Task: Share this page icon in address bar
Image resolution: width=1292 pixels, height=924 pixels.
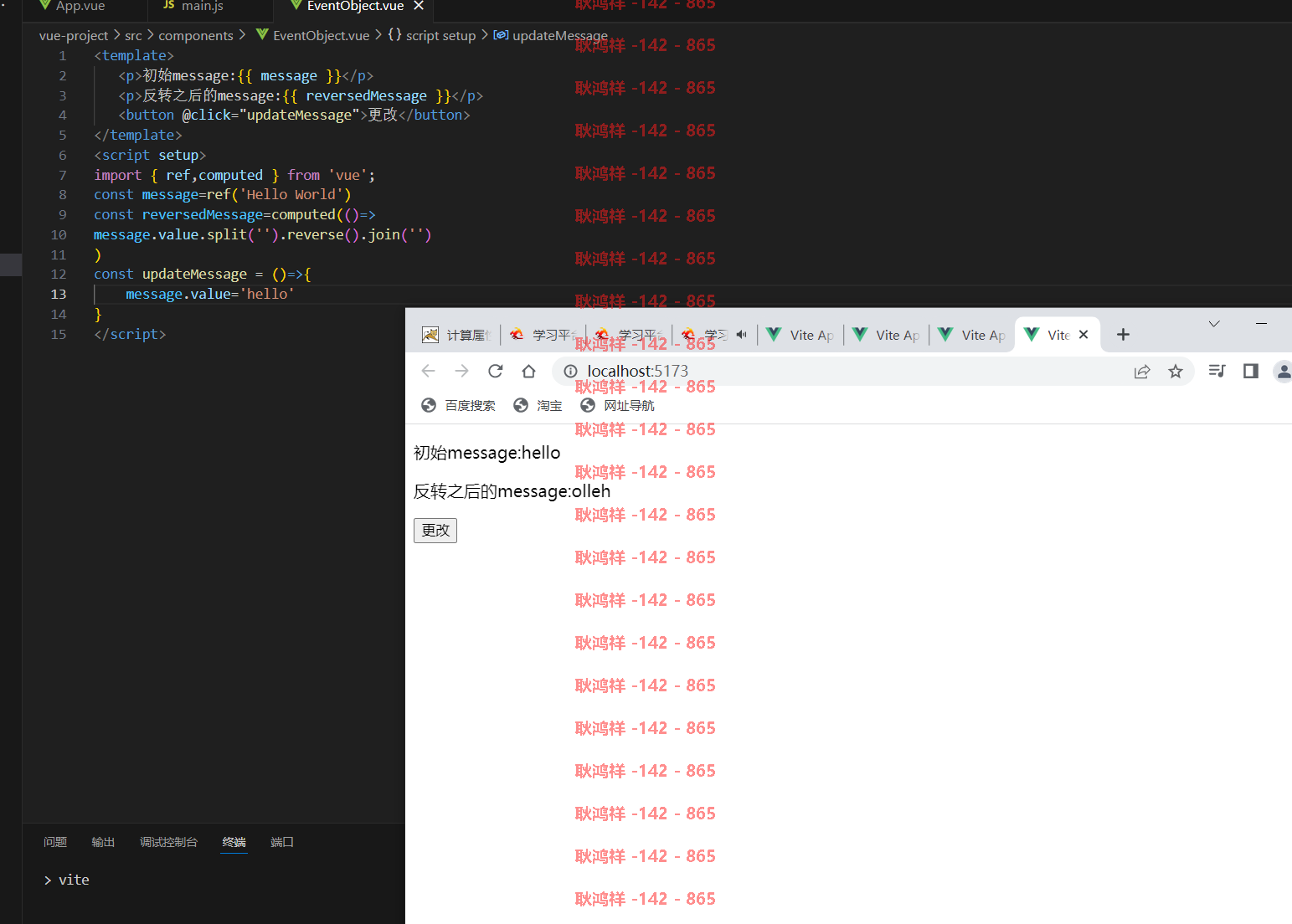Action: [x=1142, y=371]
